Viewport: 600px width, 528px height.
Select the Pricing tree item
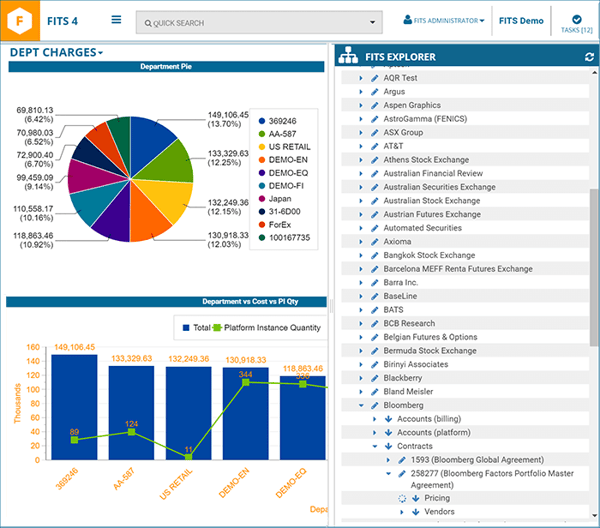pyautogui.click(x=437, y=498)
